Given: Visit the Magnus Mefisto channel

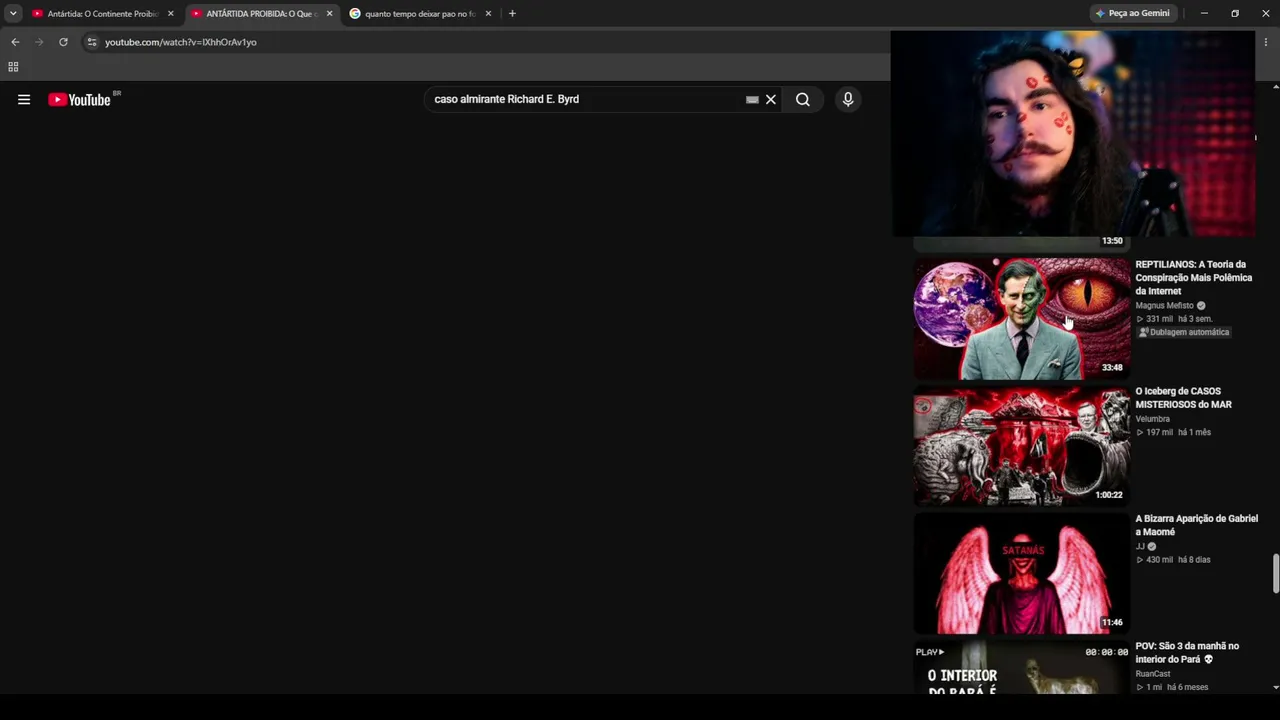Looking at the screenshot, I should (x=1165, y=306).
